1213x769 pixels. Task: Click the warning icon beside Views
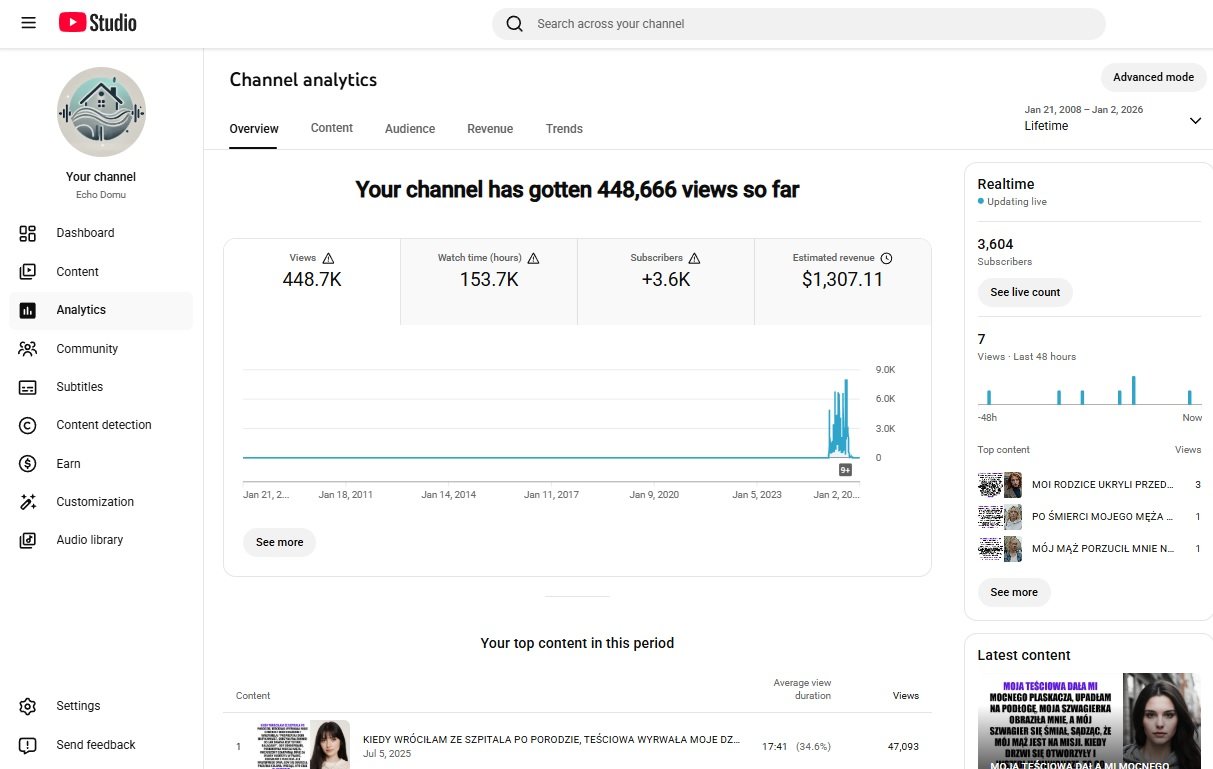(328, 258)
